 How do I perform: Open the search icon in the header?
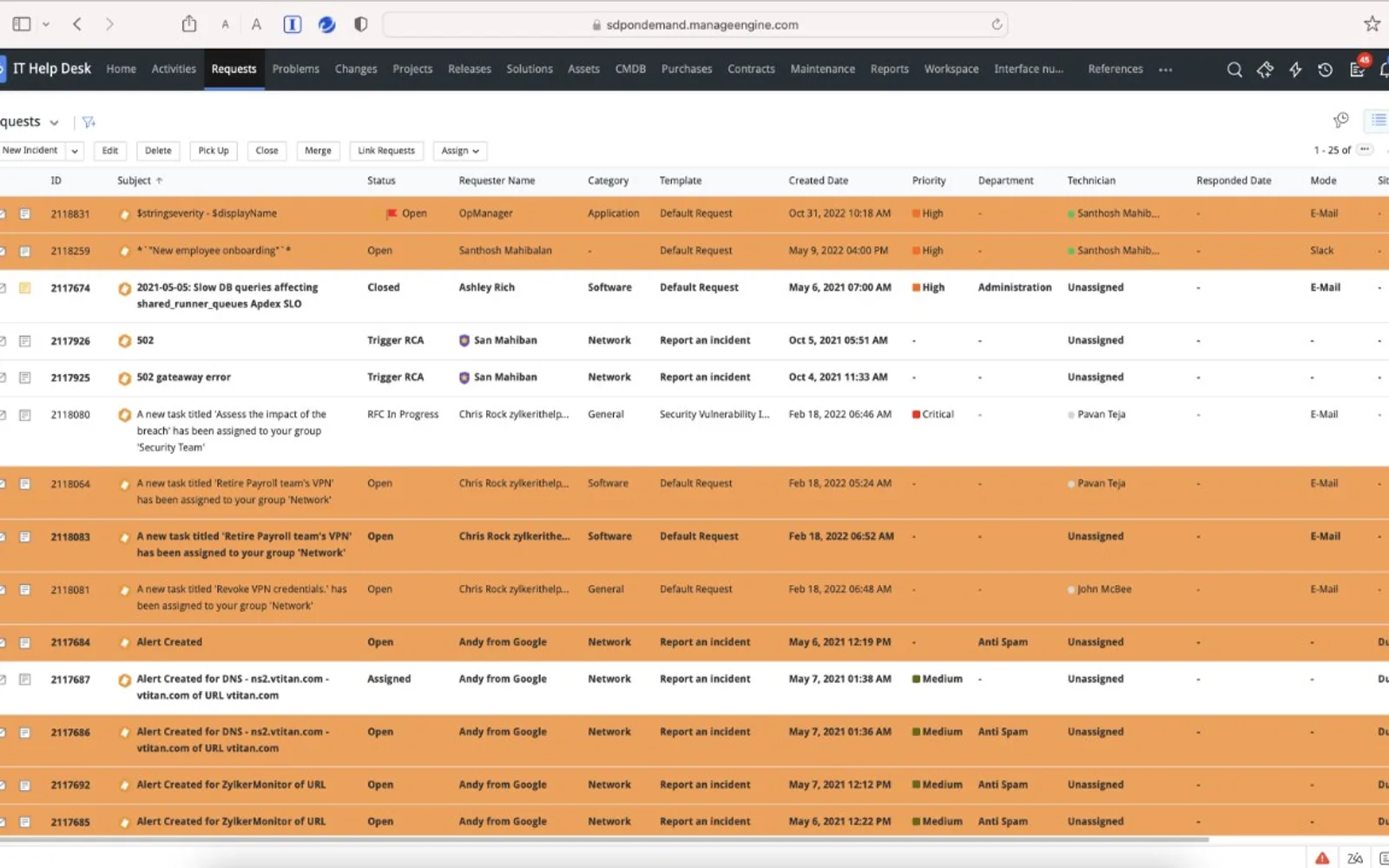point(1234,69)
